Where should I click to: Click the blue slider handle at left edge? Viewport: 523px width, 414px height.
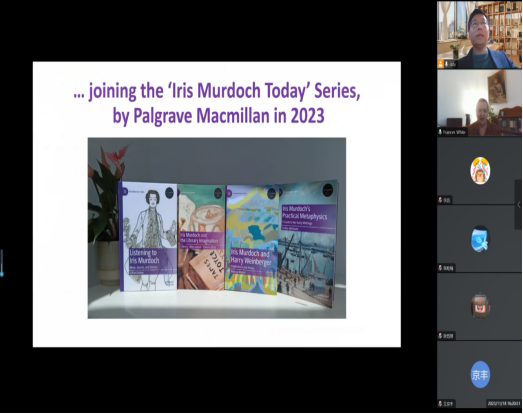point(2,263)
